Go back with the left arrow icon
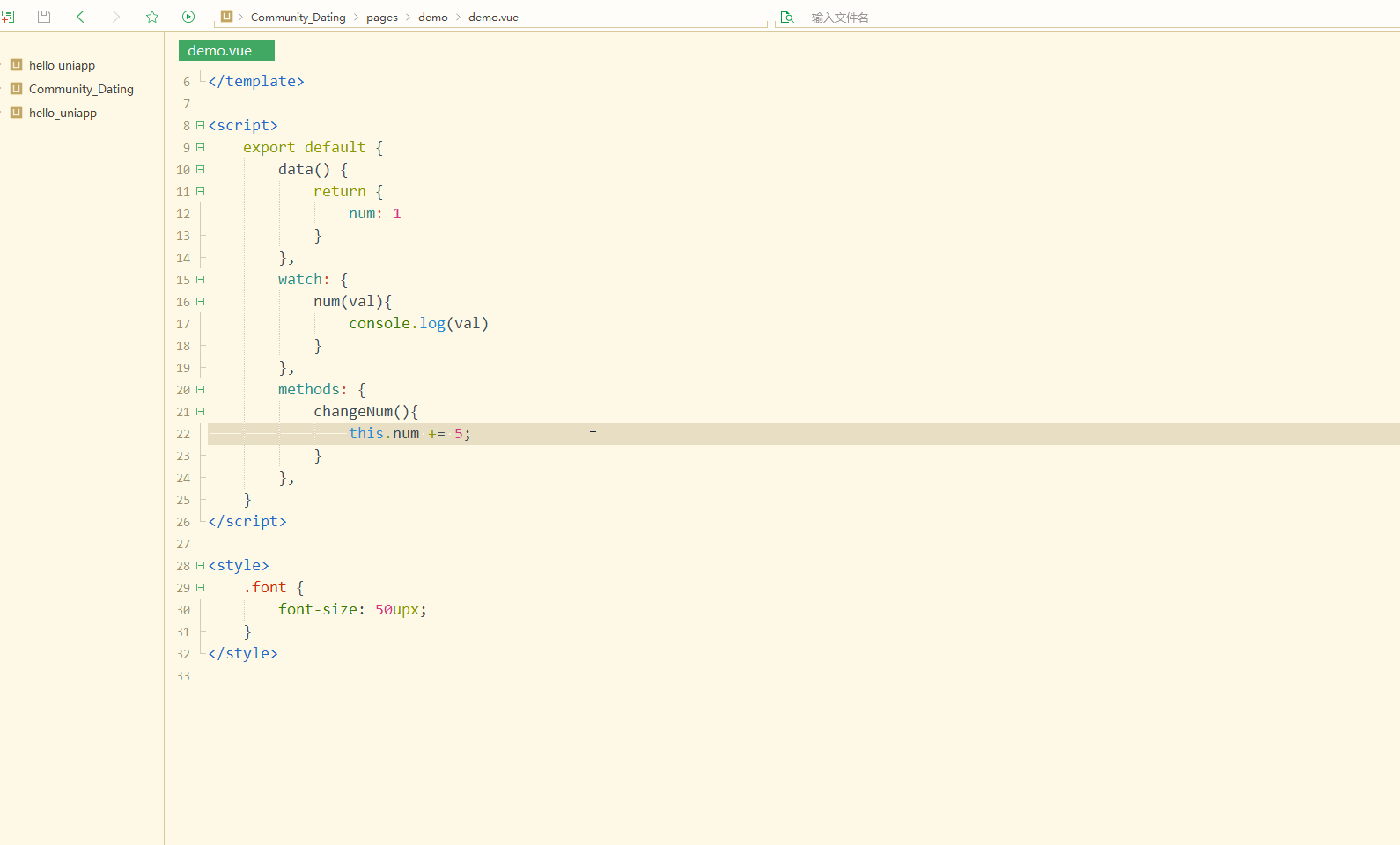 tap(80, 17)
